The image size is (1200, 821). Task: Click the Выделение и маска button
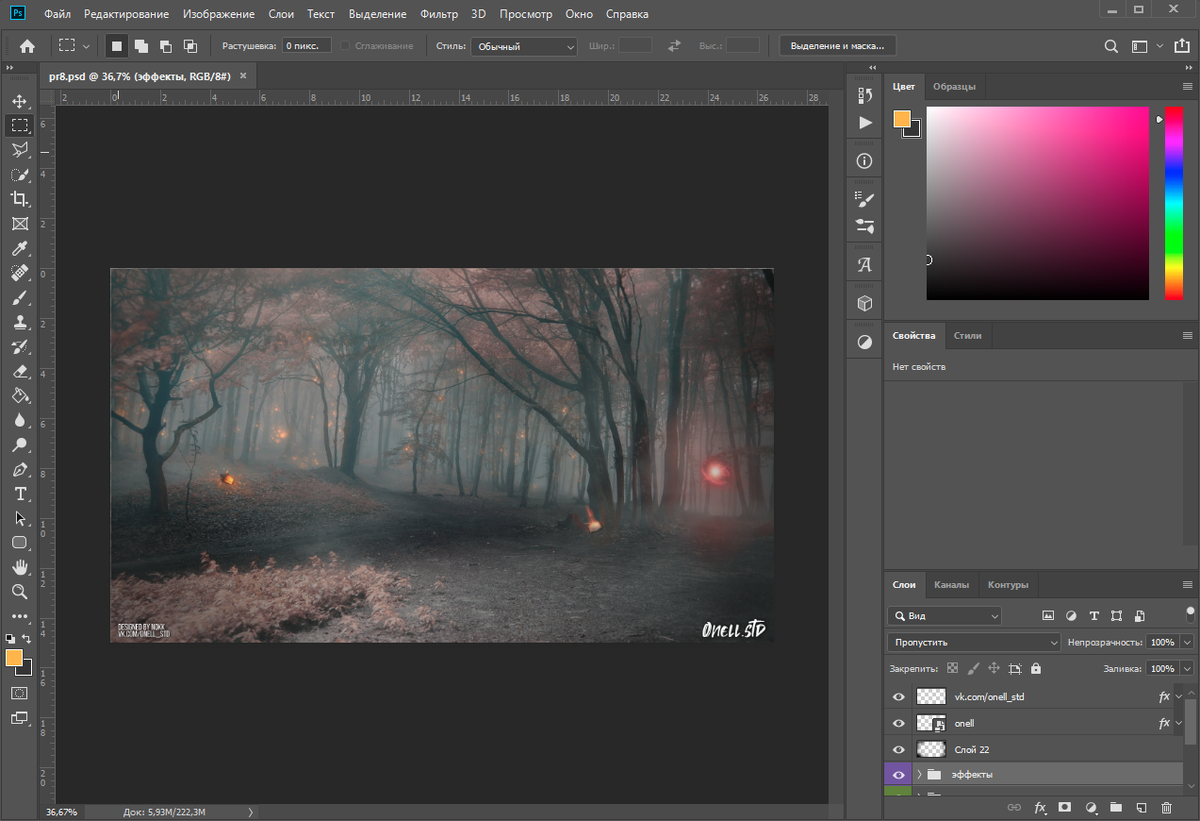836,45
